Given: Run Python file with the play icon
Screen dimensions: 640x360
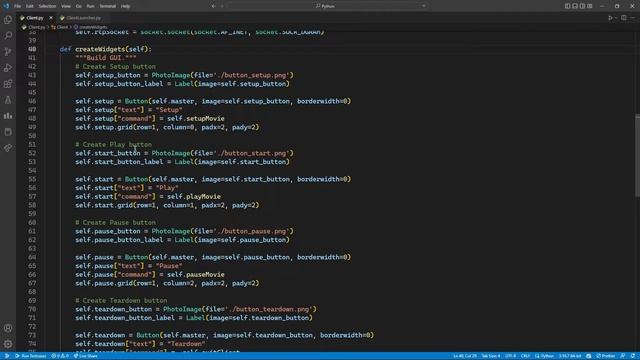Looking at the screenshot, I should 610,18.
